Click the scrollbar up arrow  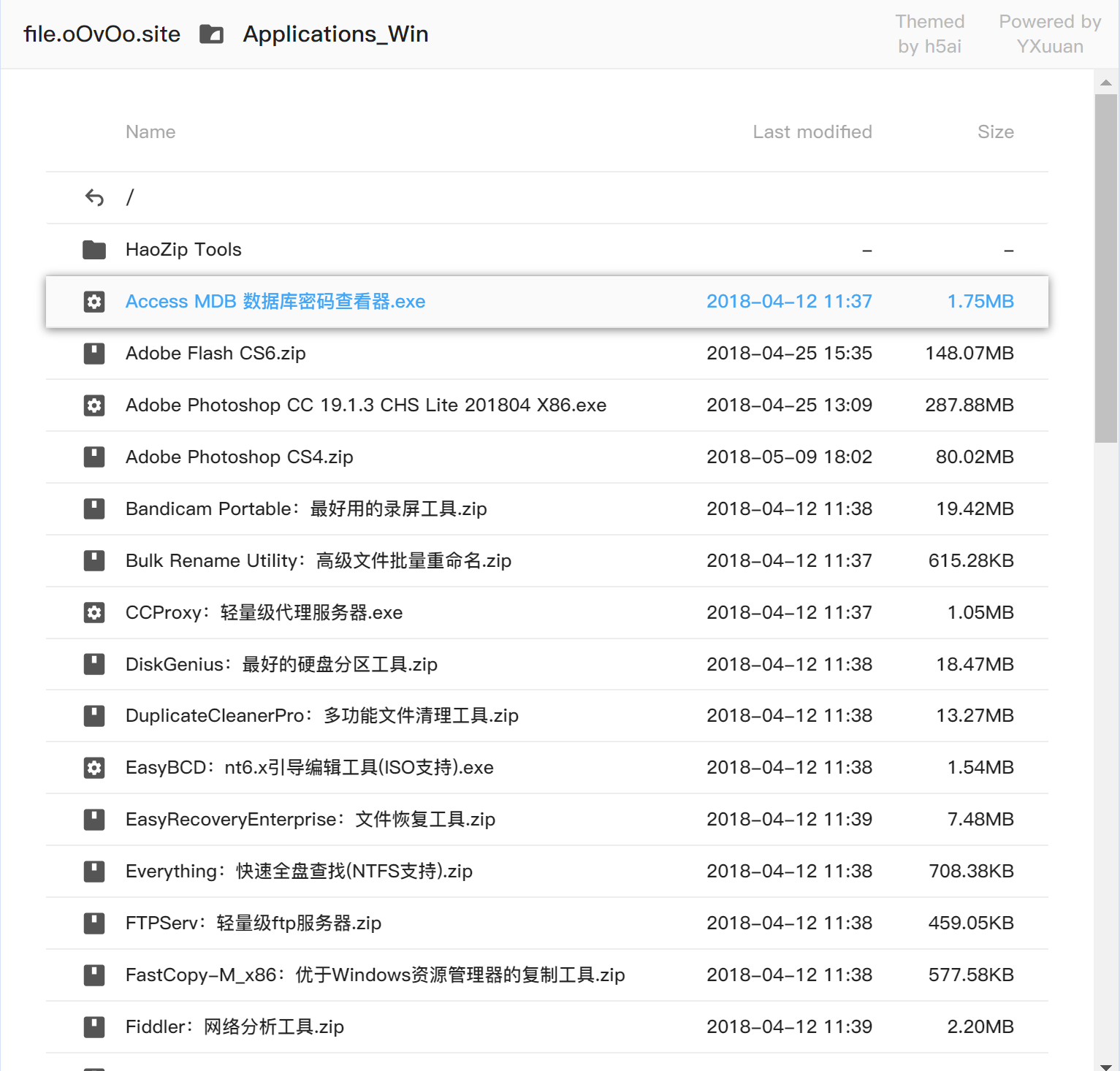1106,83
